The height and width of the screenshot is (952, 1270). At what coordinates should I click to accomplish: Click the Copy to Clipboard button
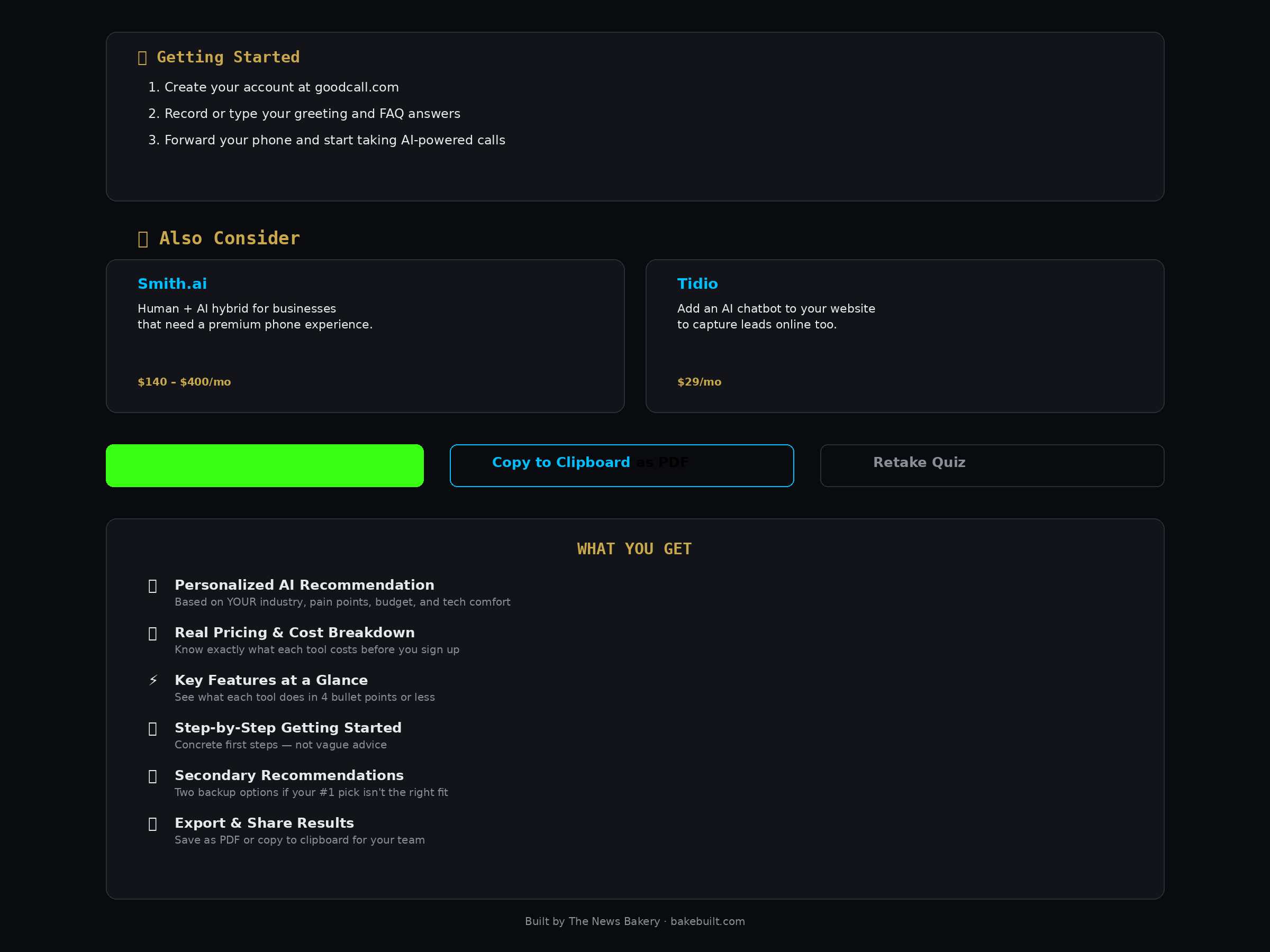coord(622,465)
